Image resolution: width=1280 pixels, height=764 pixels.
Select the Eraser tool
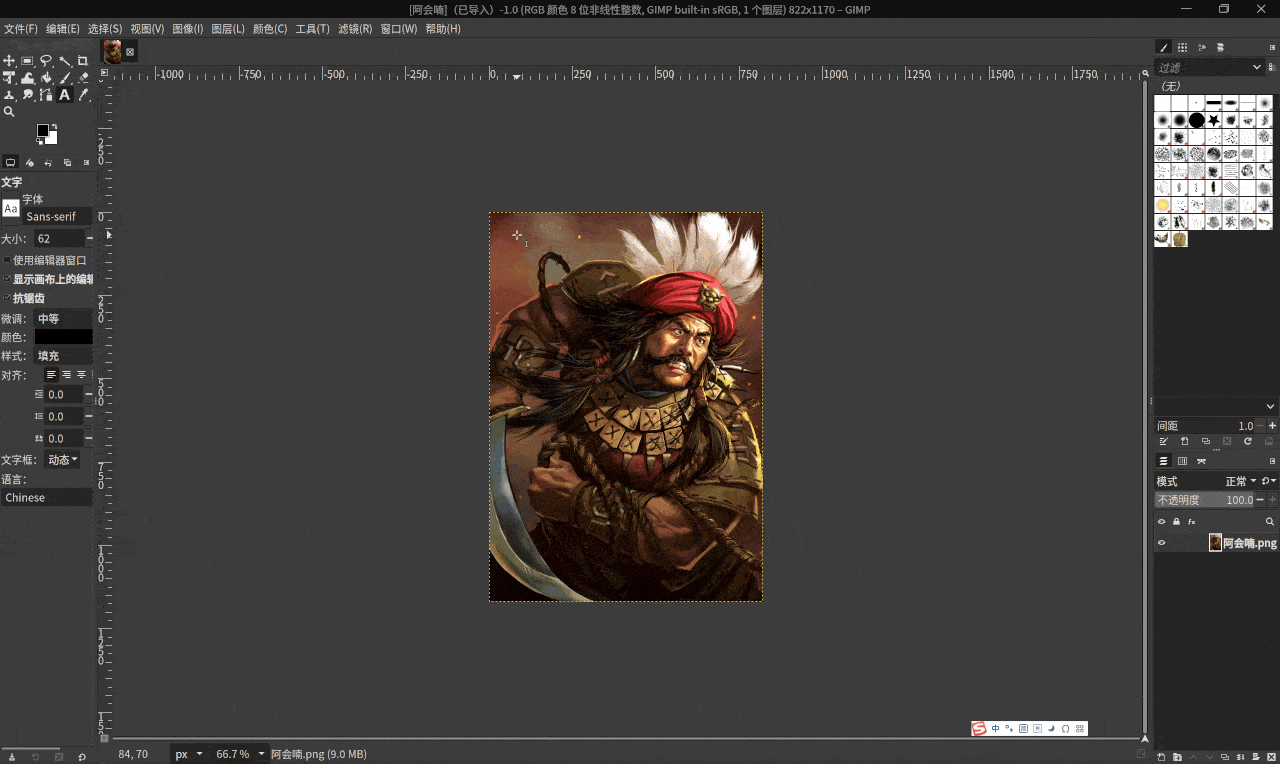83,78
